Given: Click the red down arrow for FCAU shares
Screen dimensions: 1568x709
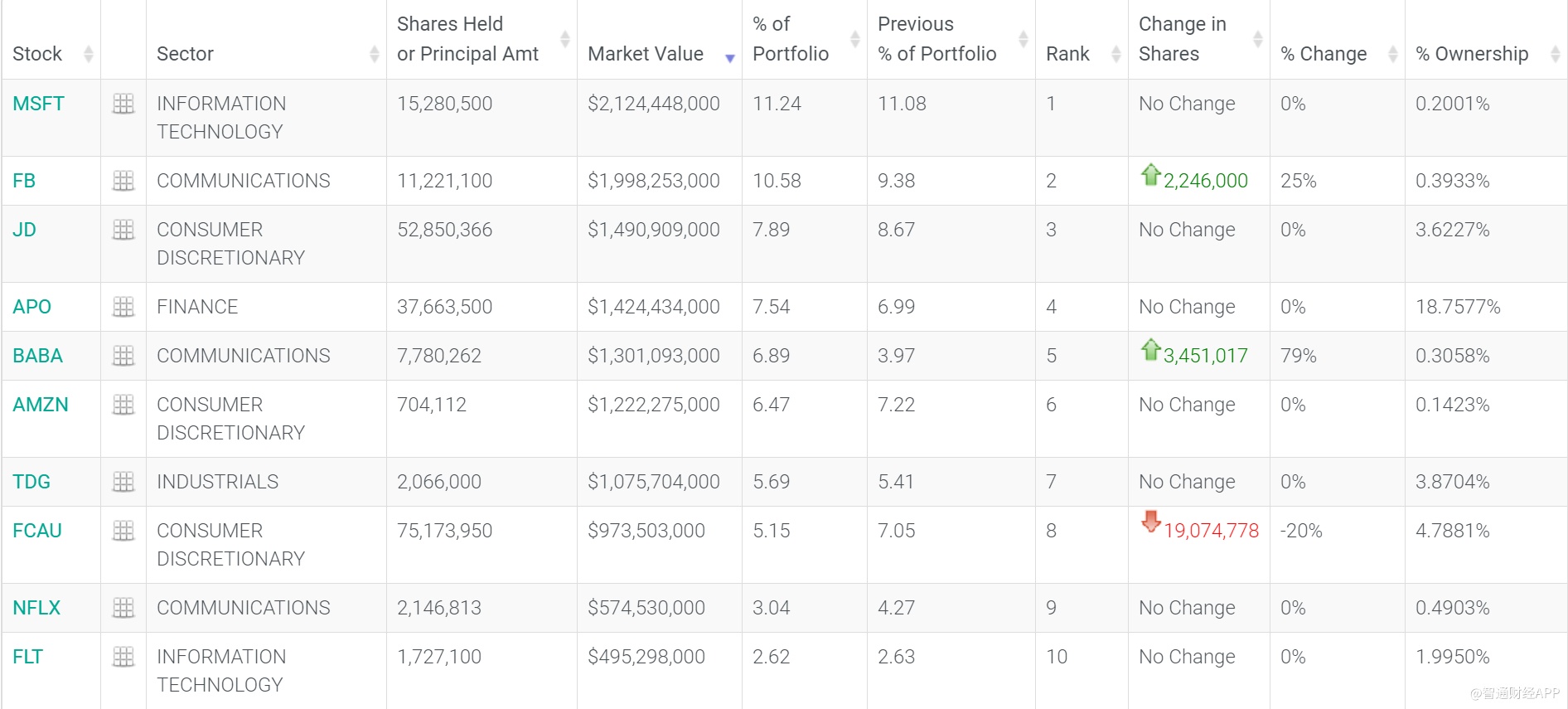Looking at the screenshot, I should pyautogui.click(x=1150, y=522).
